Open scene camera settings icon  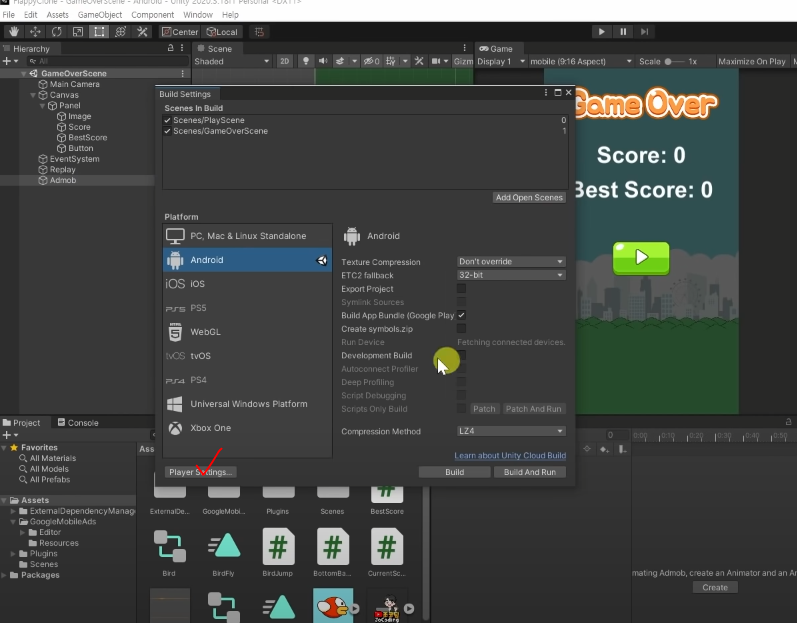[x=436, y=61]
